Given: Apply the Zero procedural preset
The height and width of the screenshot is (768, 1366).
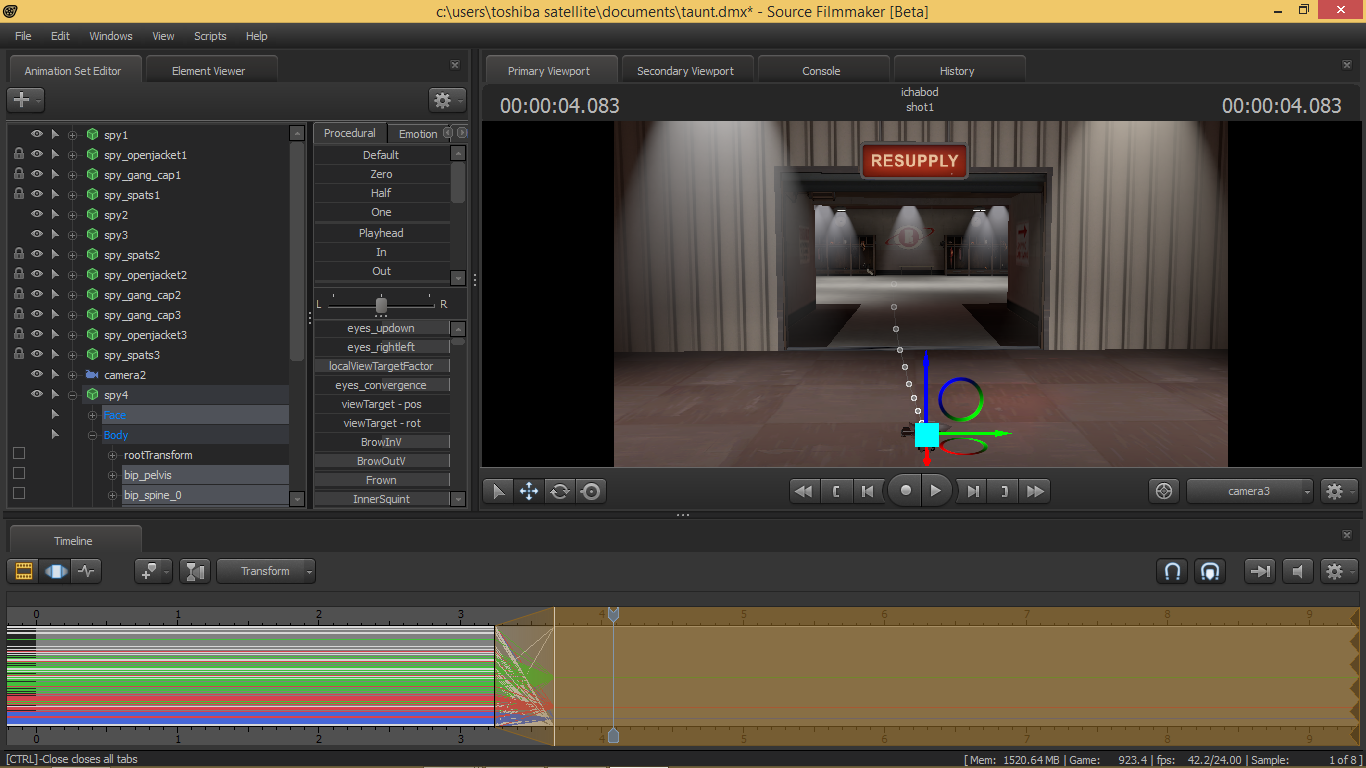Looking at the screenshot, I should tap(381, 174).
